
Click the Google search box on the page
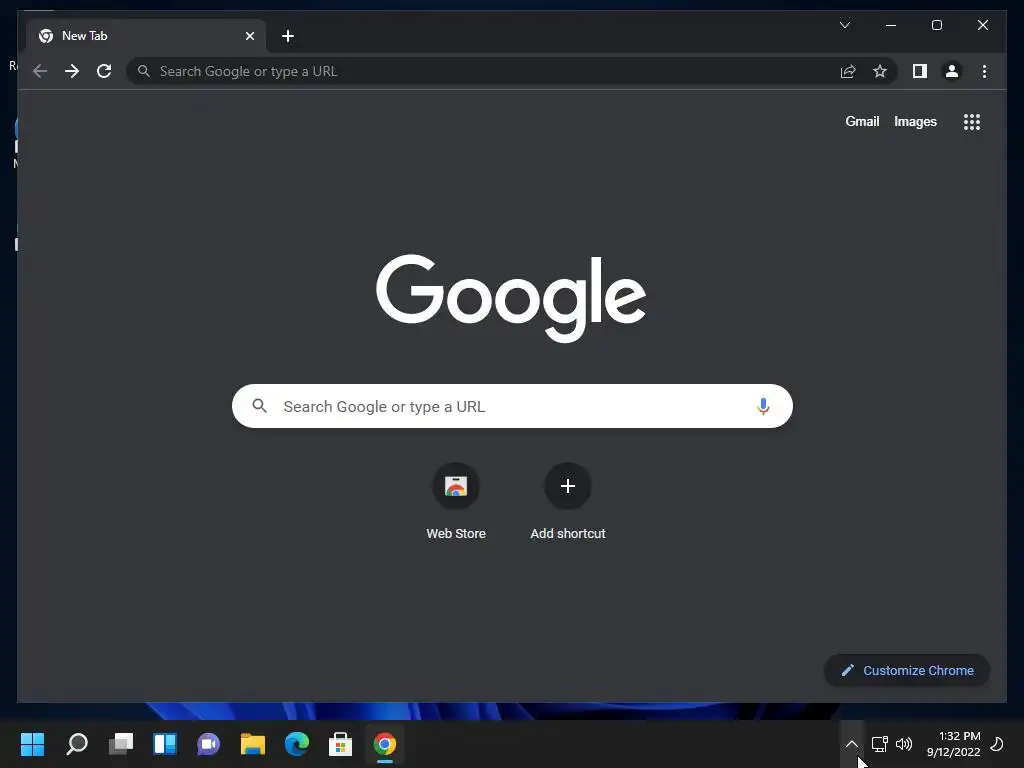pos(512,406)
